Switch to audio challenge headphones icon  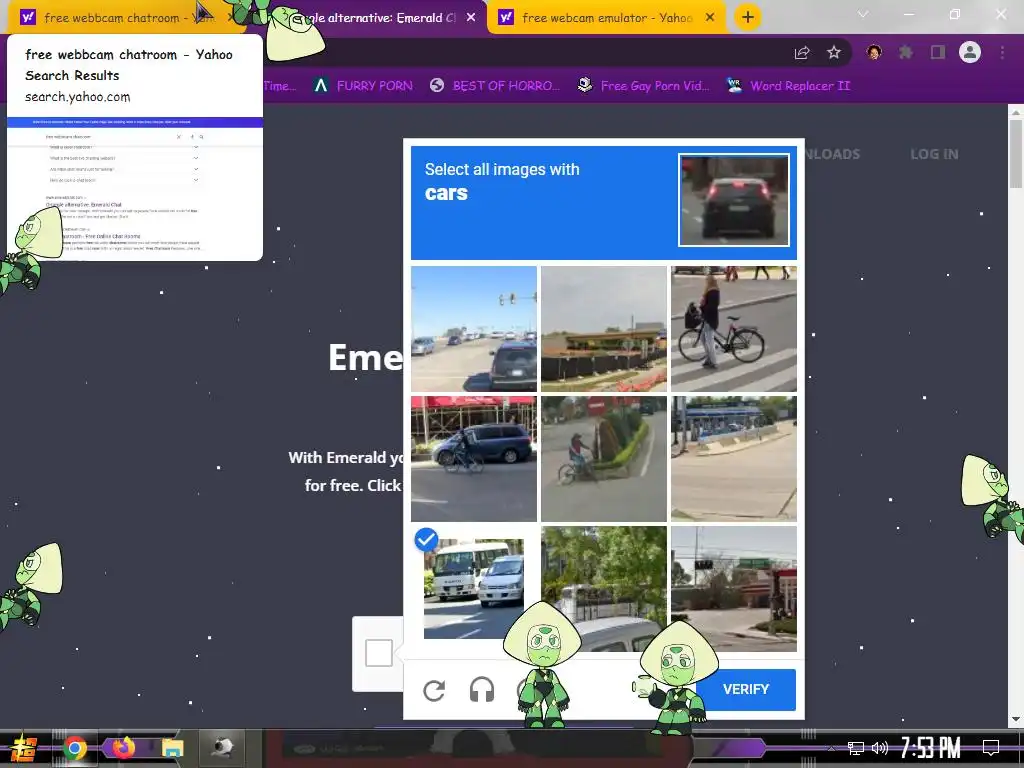pyautogui.click(x=482, y=690)
